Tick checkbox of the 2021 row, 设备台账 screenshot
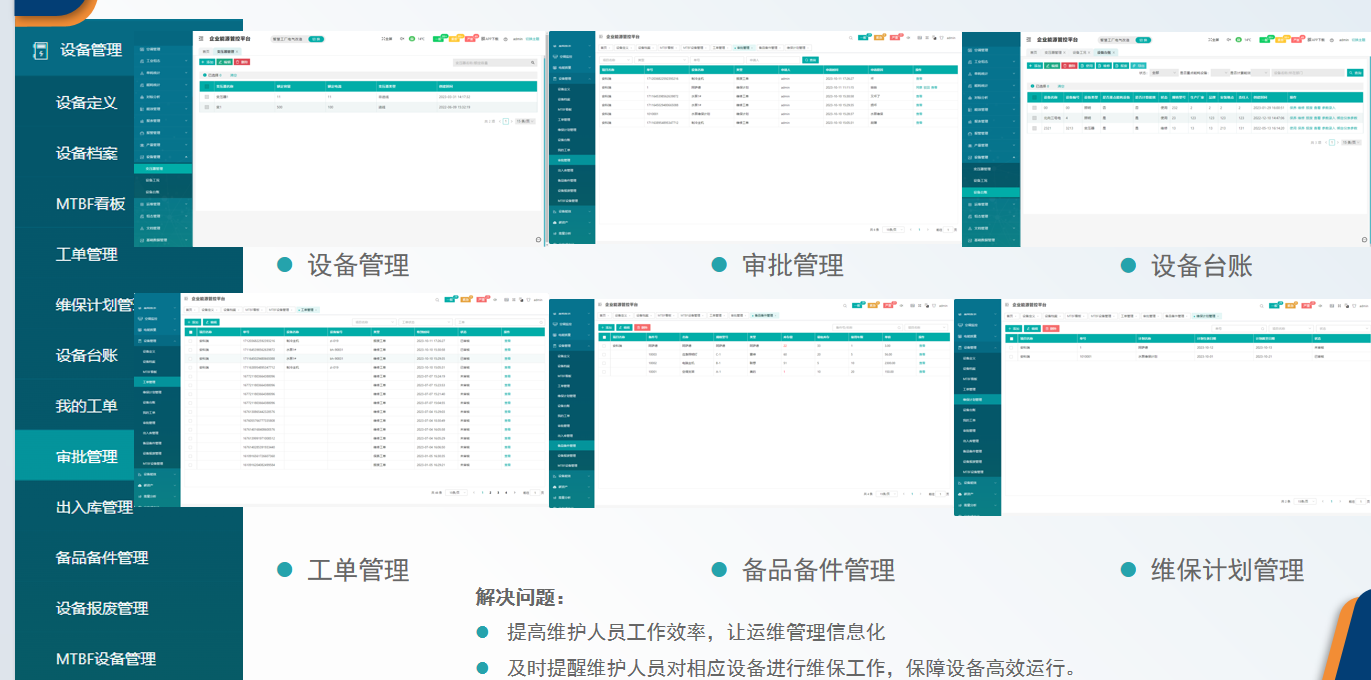 pyautogui.click(x=1034, y=129)
